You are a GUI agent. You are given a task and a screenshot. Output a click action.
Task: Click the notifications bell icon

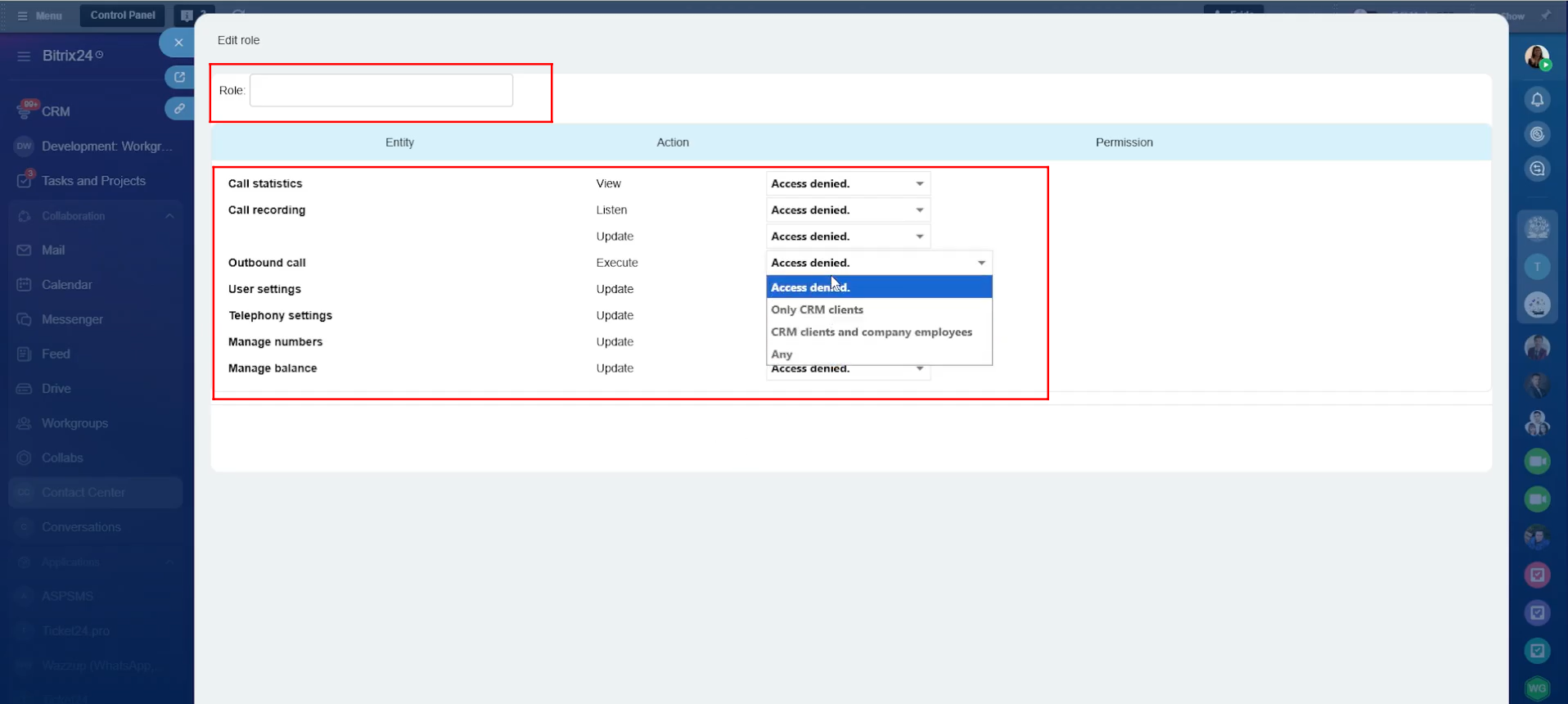click(x=1537, y=100)
